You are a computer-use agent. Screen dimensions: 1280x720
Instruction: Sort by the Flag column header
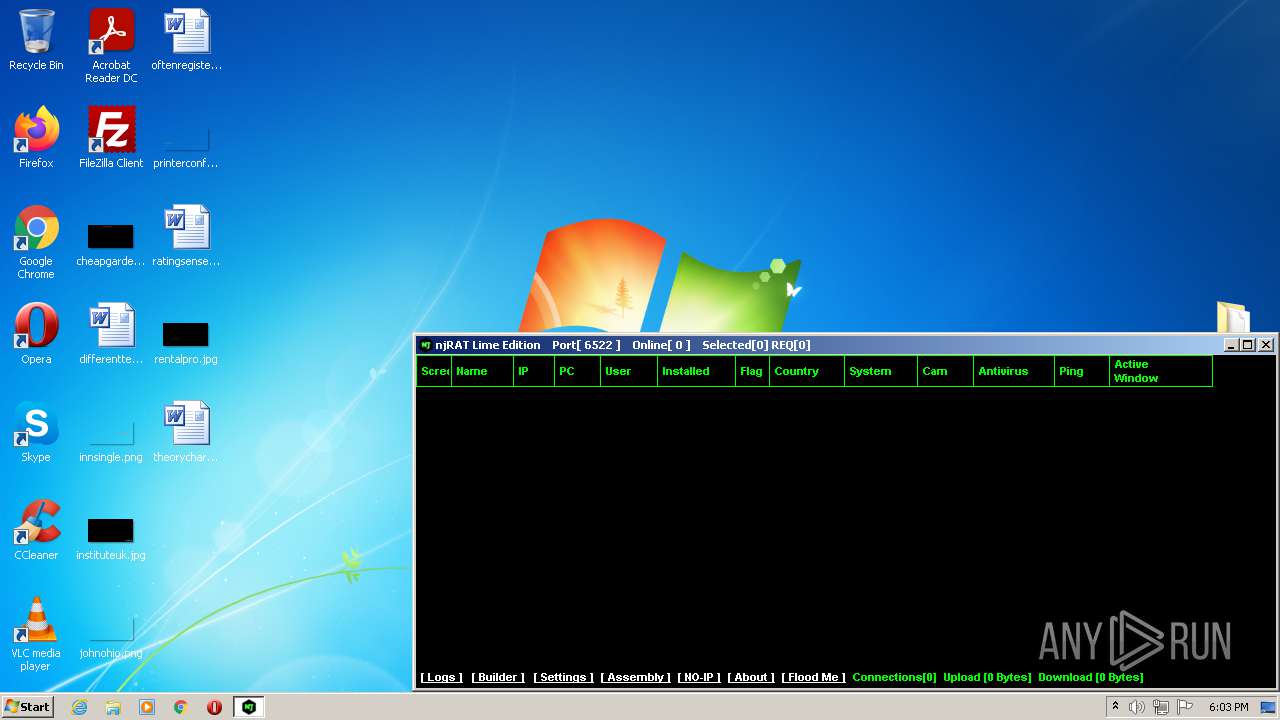753,371
